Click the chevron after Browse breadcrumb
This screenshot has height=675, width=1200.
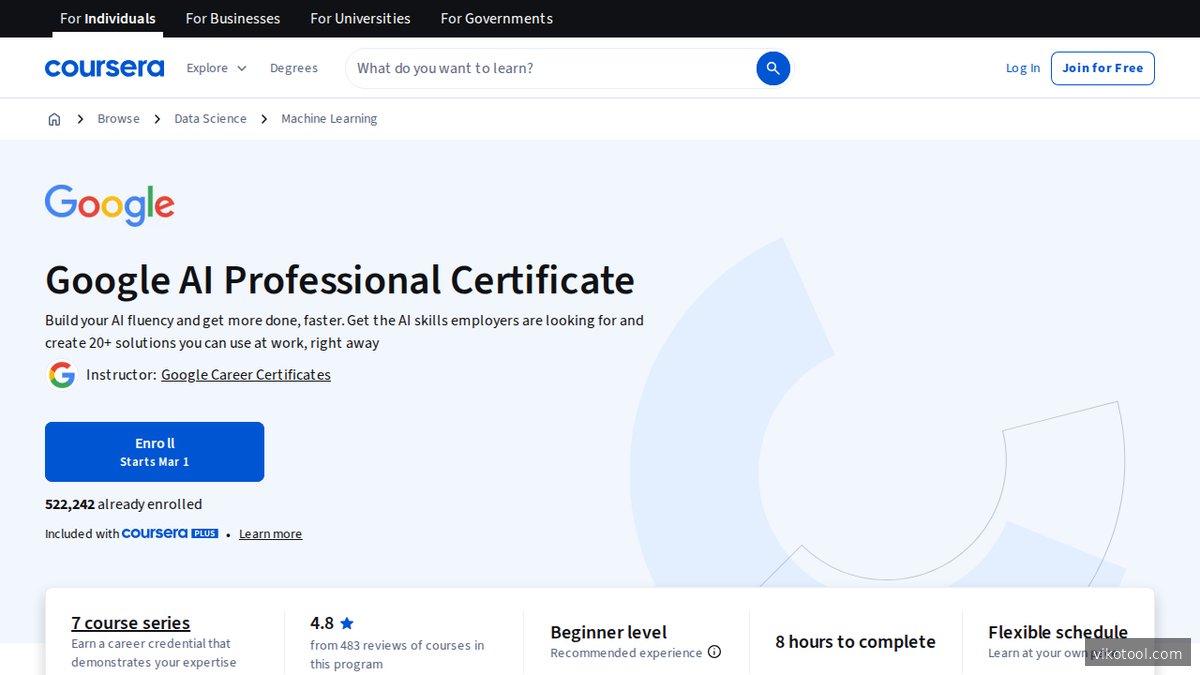[x=157, y=118]
